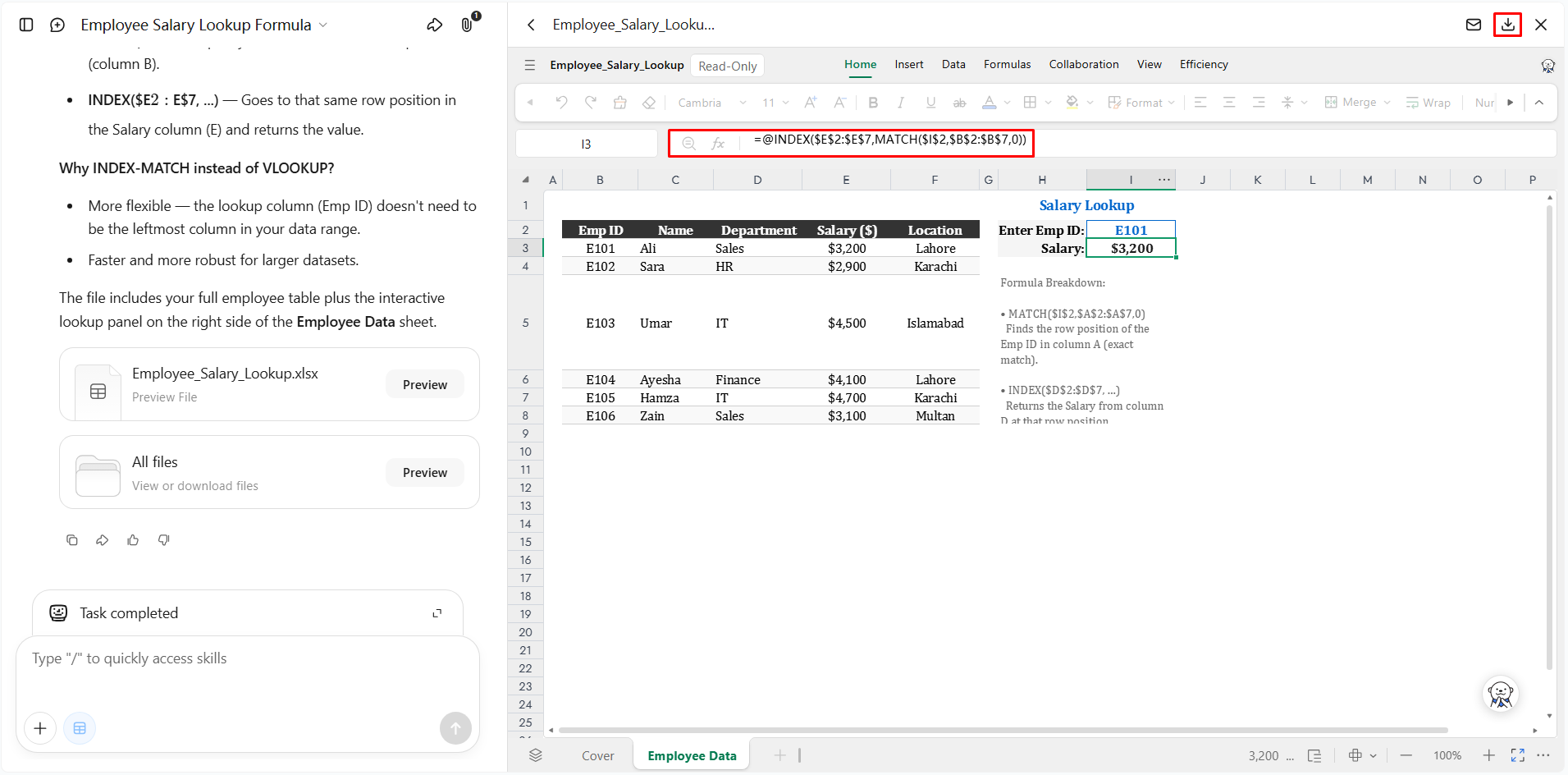This screenshot has width=1568, height=775.
Task: Go back using the arrow beside the file name
Action: 531,25
